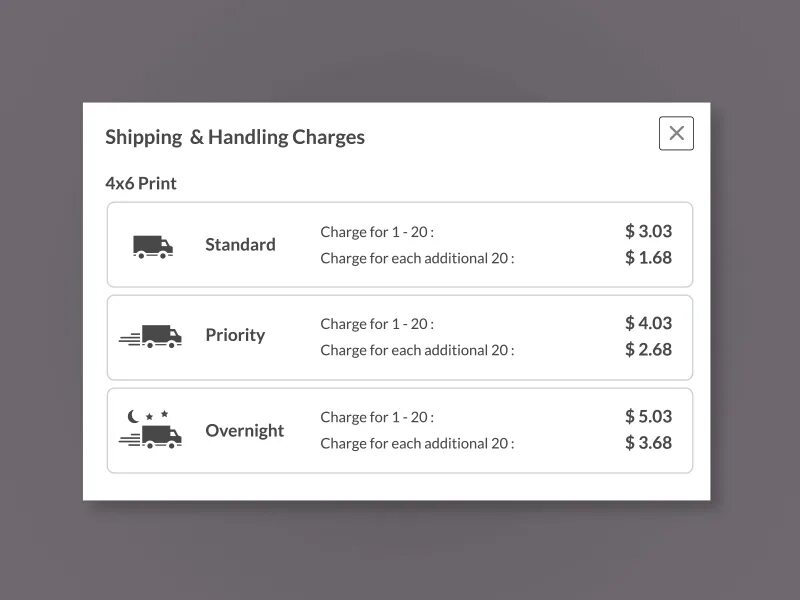The height and width of the screenshot is (600, 800).
Task: Click Overnight additional charge $ 3.68
Action: coord(648,442)
